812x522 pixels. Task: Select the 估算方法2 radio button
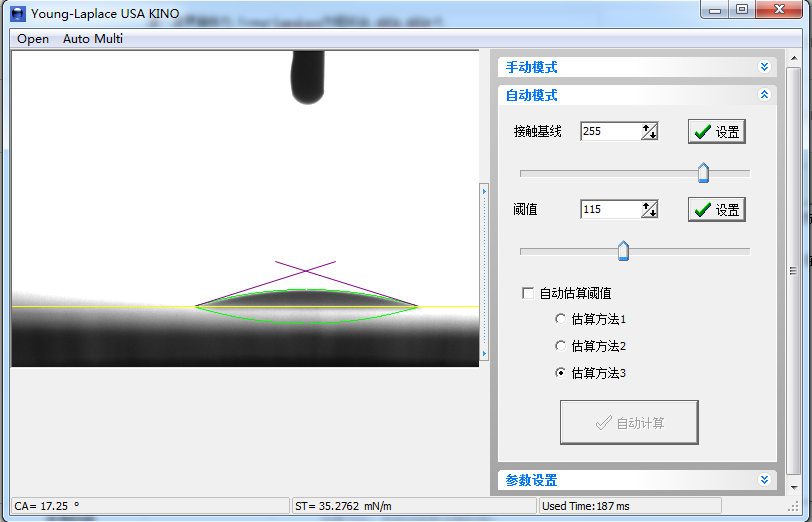(560, 346)
